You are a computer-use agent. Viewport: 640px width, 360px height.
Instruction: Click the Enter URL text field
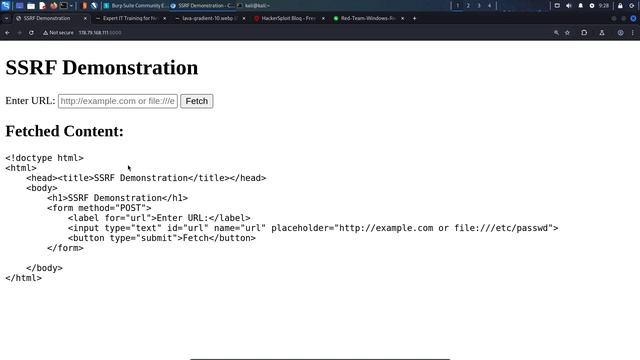pos(118,101)
